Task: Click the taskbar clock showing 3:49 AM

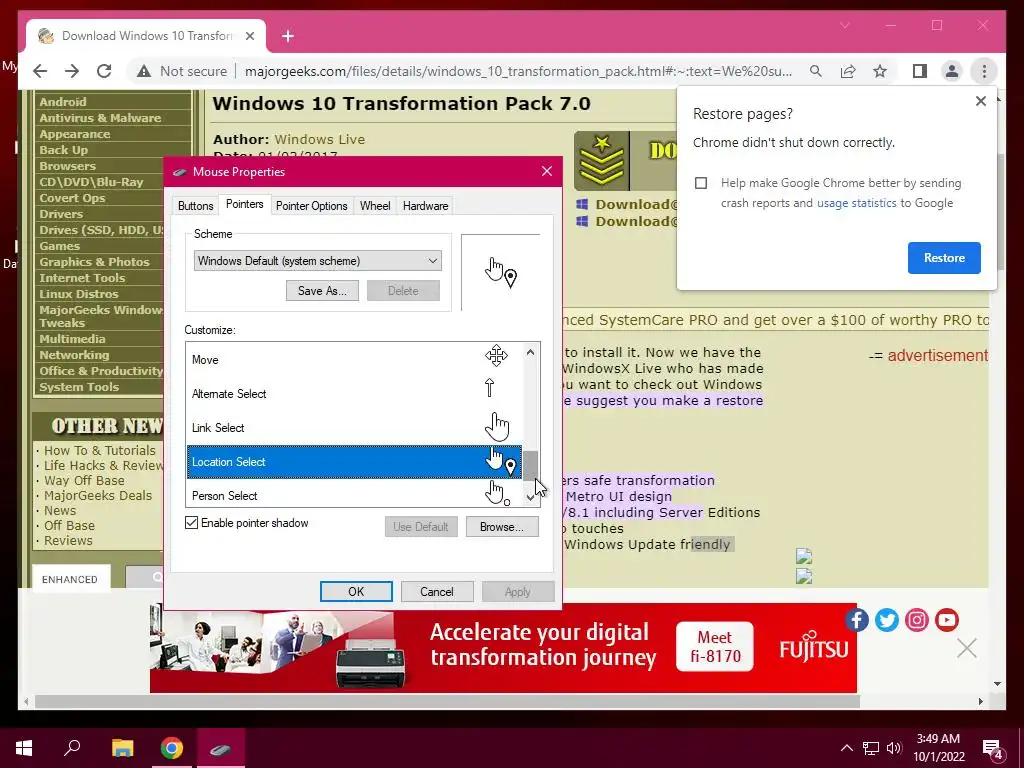Action: point(938,748)
